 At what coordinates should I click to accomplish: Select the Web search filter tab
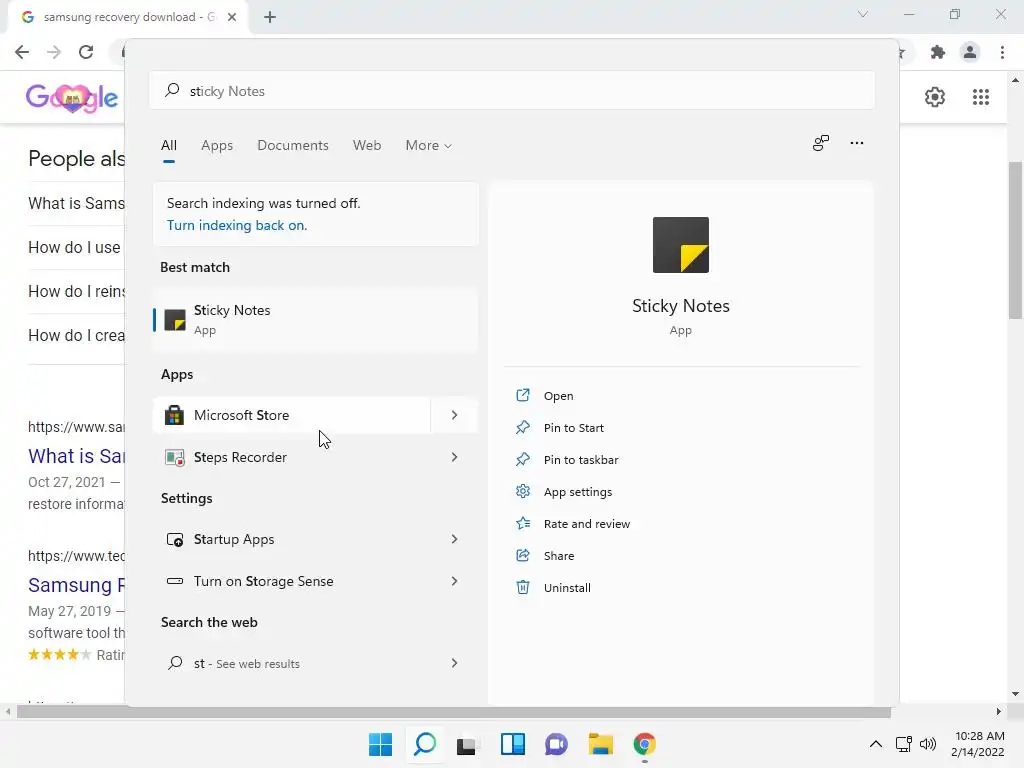367,146
